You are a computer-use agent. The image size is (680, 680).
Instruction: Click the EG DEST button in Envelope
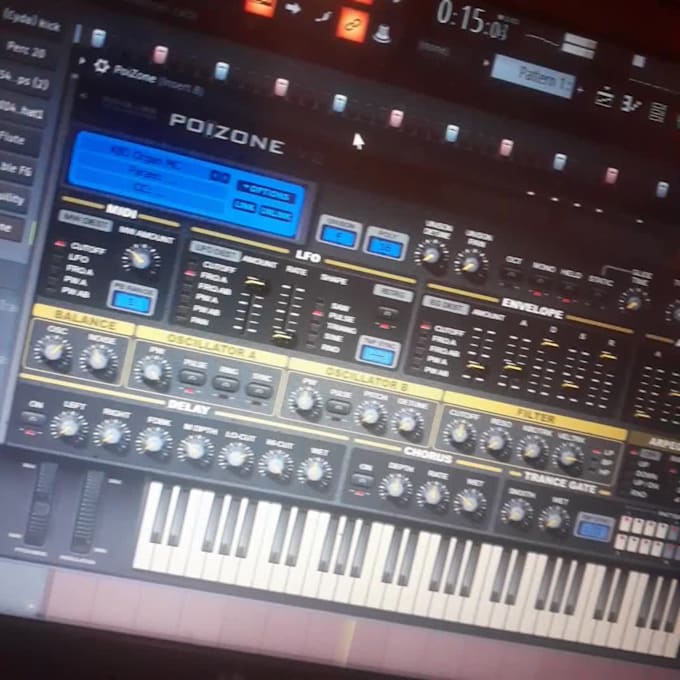[445, 305]
